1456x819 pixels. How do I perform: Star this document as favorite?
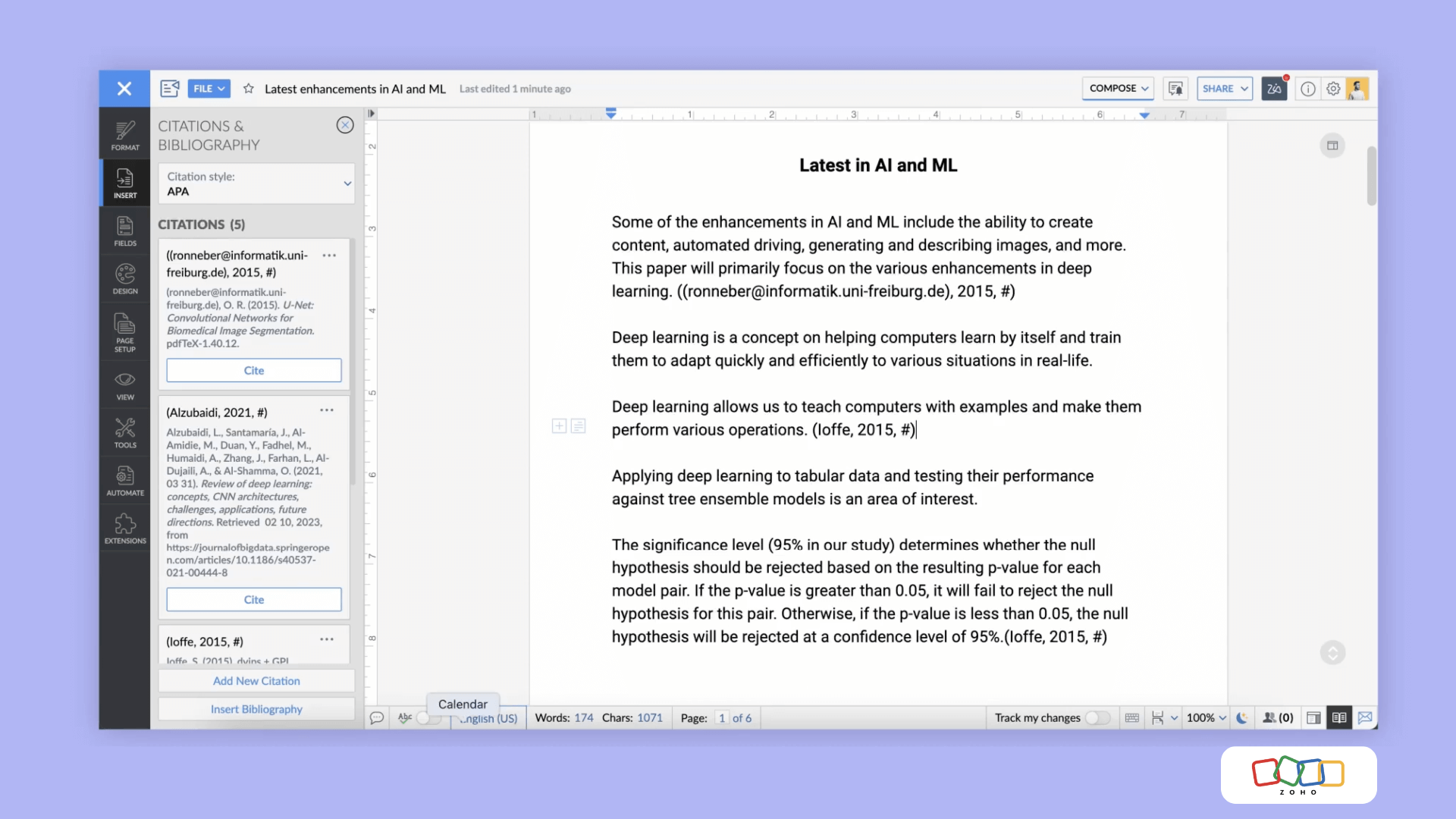pyautogui.click(x=248, y=89)
